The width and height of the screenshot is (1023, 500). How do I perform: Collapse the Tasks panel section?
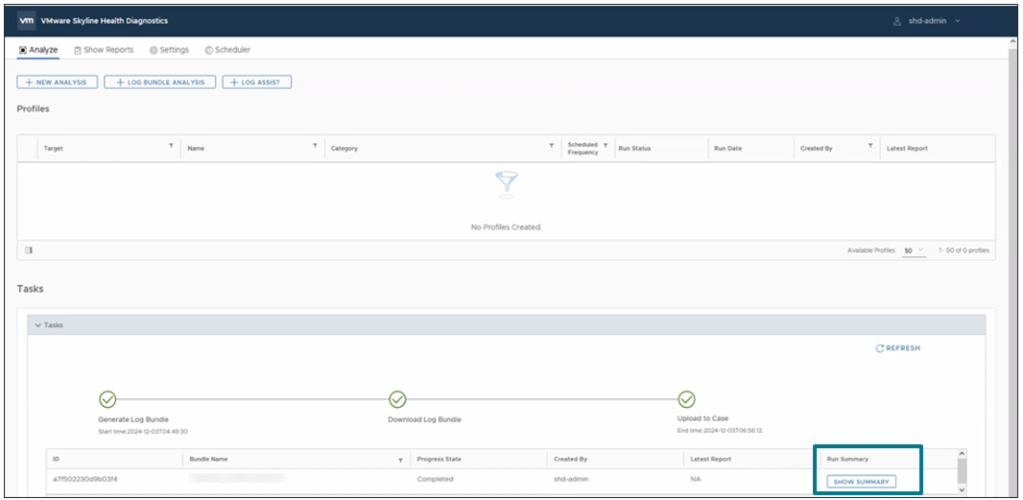[x=38, y=325]
